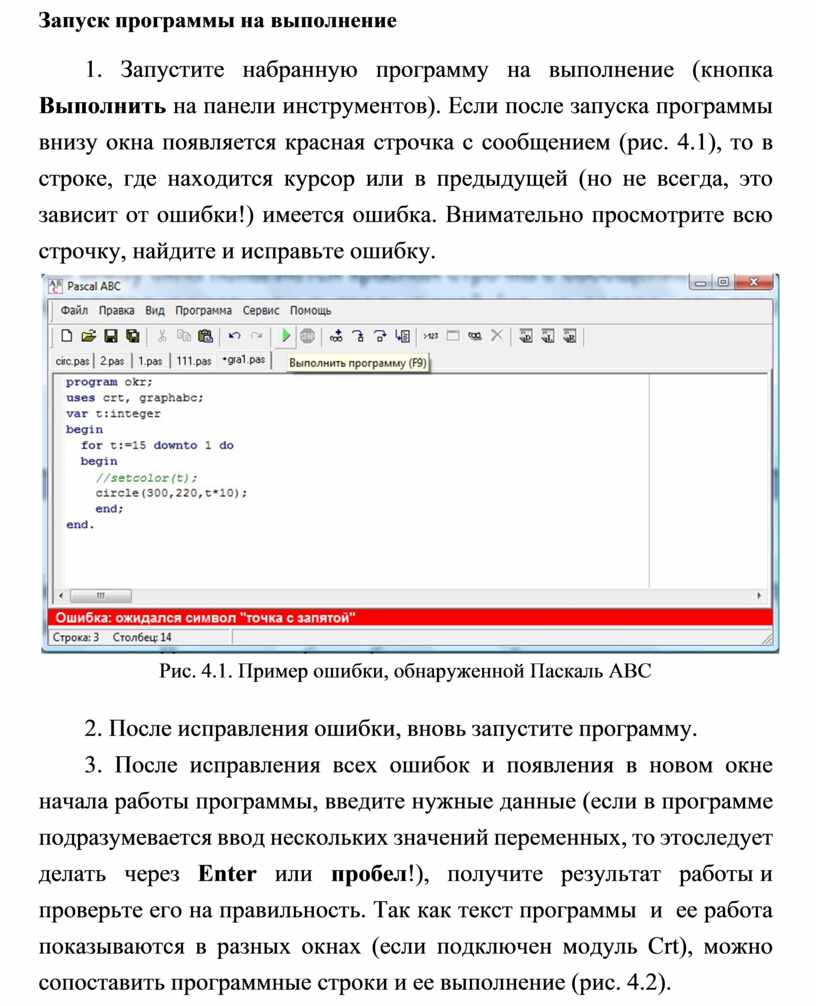Select the 2.pas file tab
Screen dimensions: 816x1006
112,361
